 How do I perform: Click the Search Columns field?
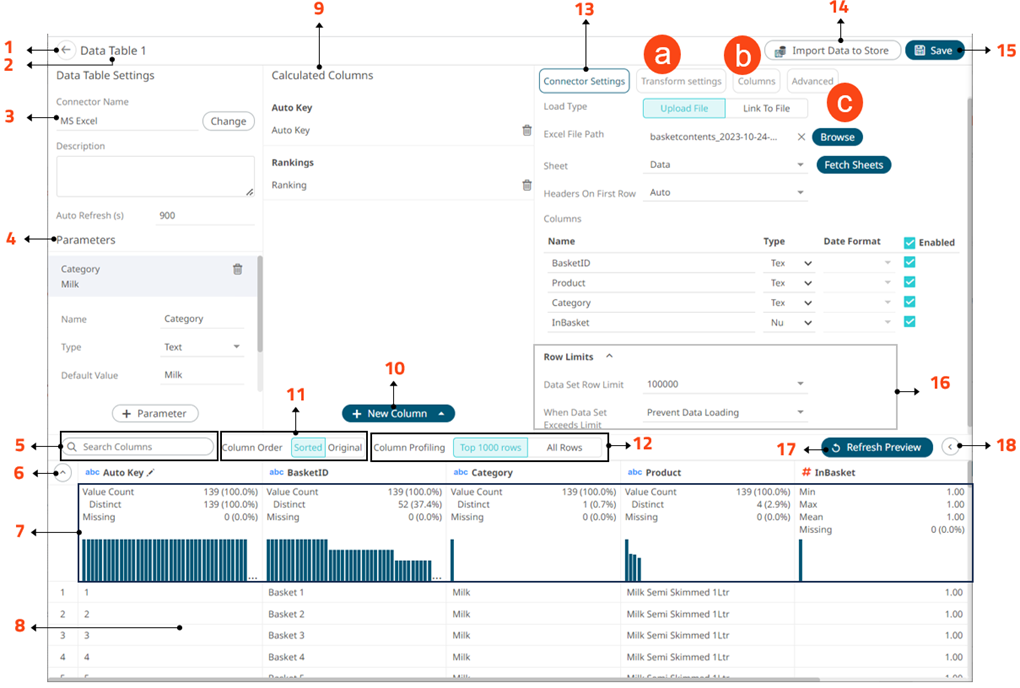click(138, 447)
